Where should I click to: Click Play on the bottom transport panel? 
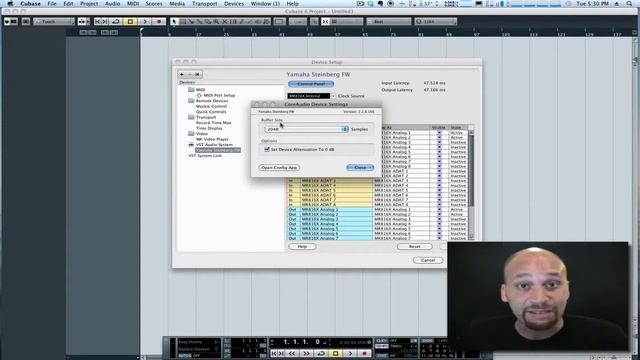(x=350, y=353)
